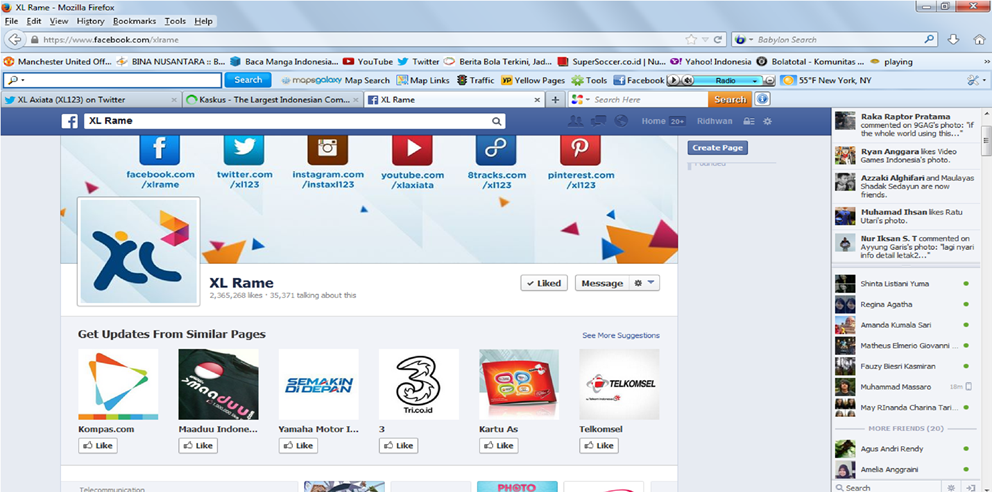Click the YouTube icon on the cover
The width and height of the screenshot is (992, 492).
412,149
